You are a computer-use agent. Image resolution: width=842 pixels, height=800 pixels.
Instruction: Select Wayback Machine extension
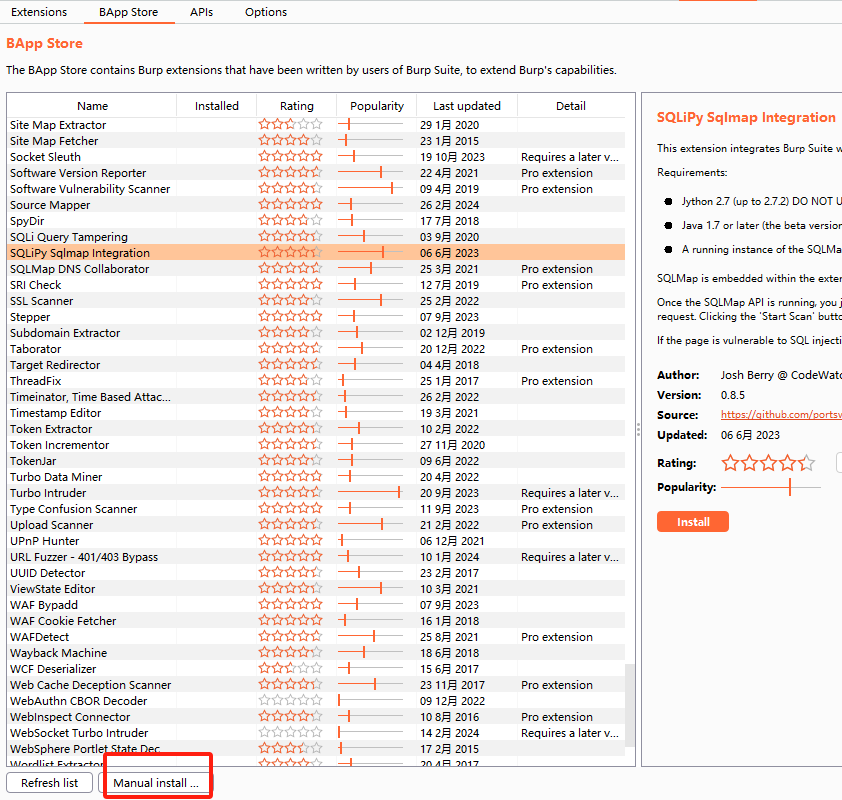point(316,653)
